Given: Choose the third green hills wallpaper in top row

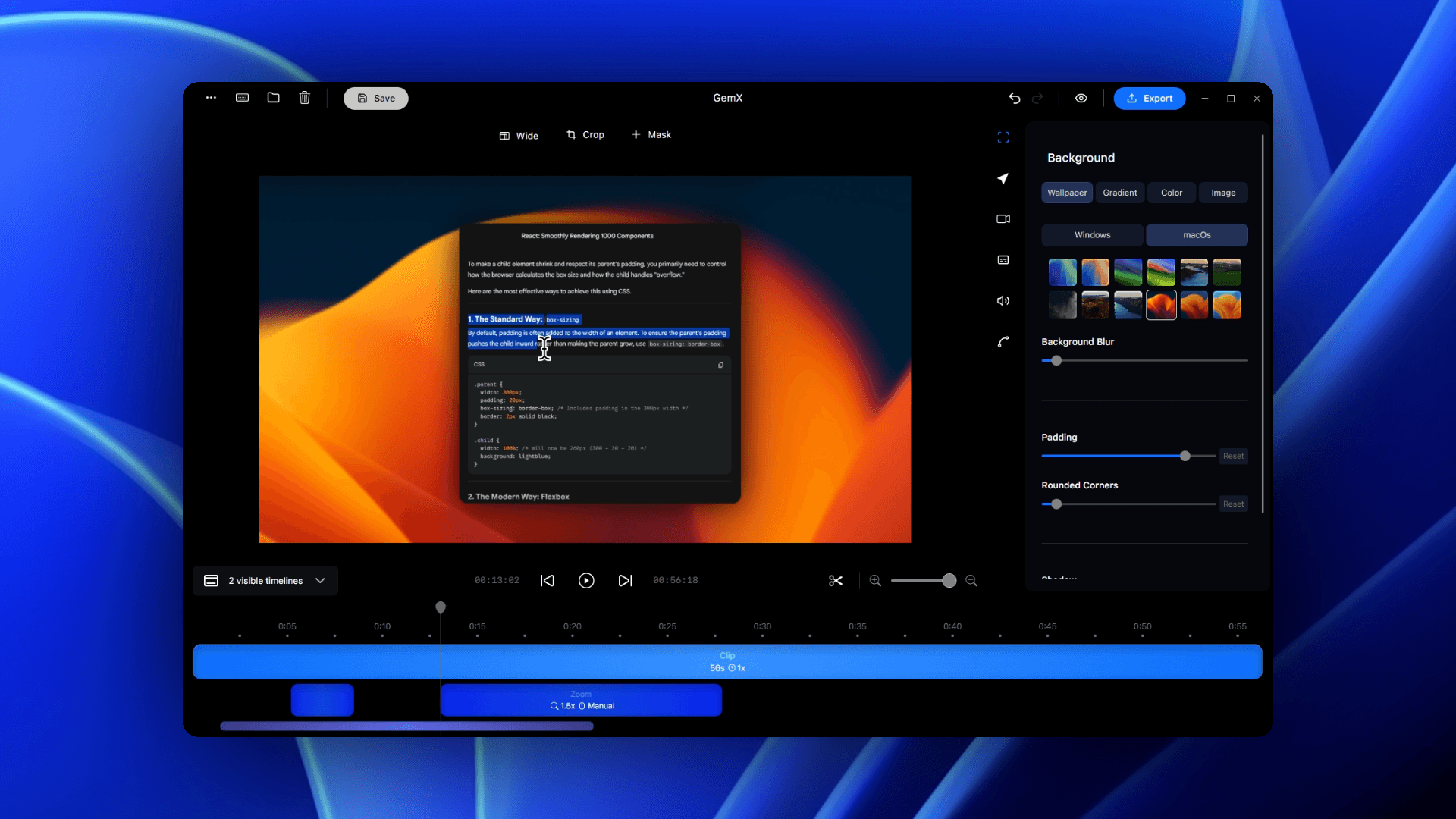Looking at the screenshot, I should click(1128, 272).
